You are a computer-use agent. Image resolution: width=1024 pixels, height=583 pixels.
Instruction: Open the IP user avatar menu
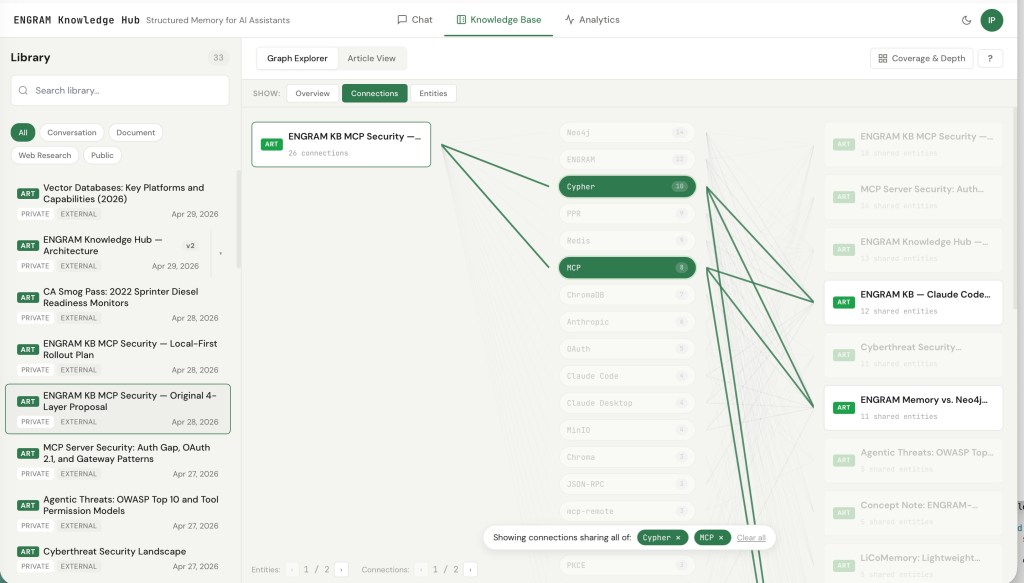[991, 20]
